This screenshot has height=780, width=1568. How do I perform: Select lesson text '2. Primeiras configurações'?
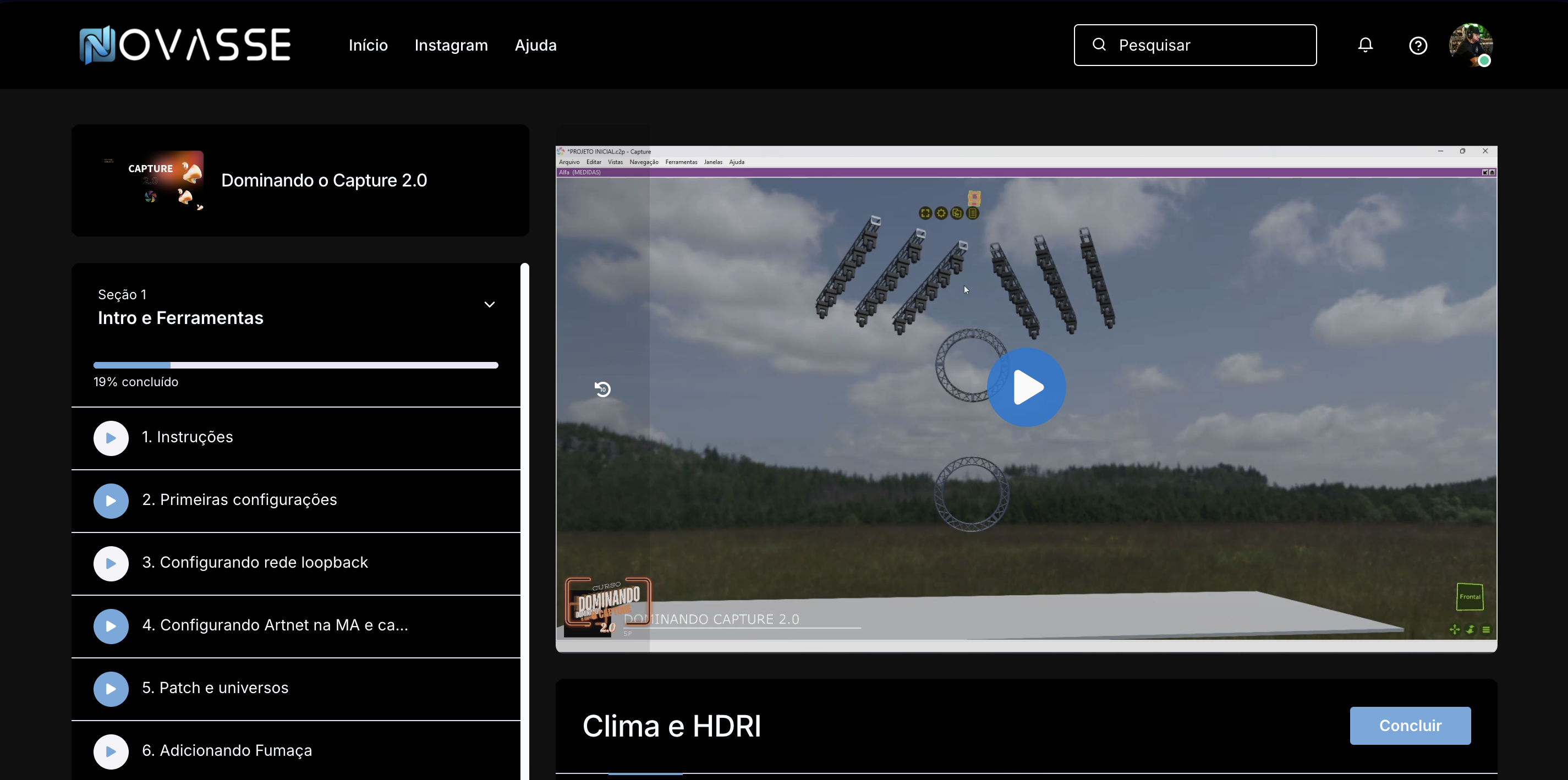(x=239, y=499)
